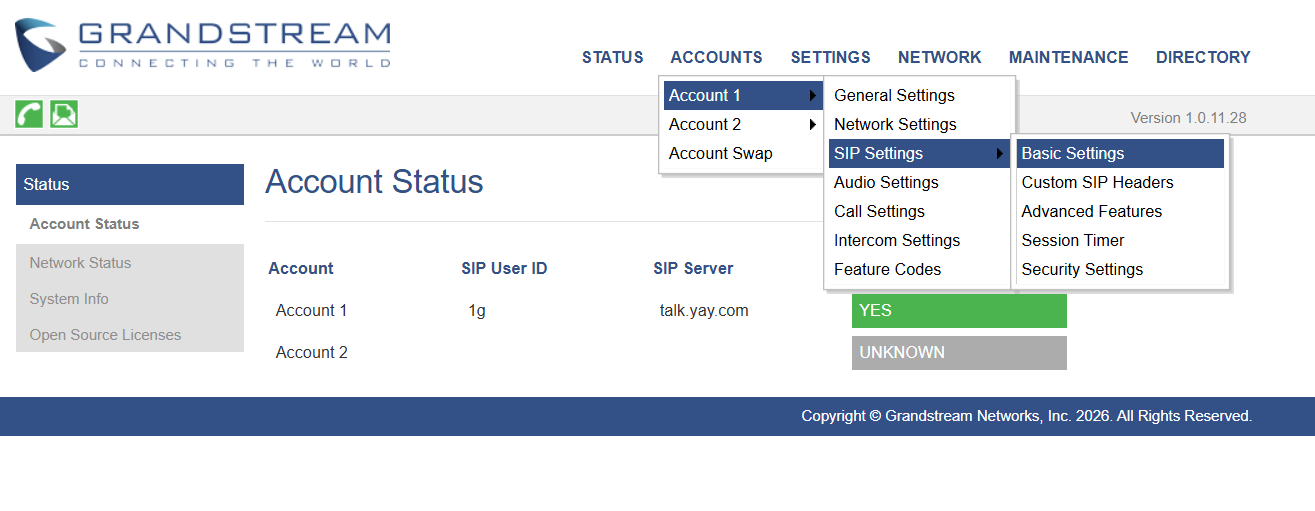Open the SETTINGS menu
This screenshot has height=511, width=1315.
[831, 58]
